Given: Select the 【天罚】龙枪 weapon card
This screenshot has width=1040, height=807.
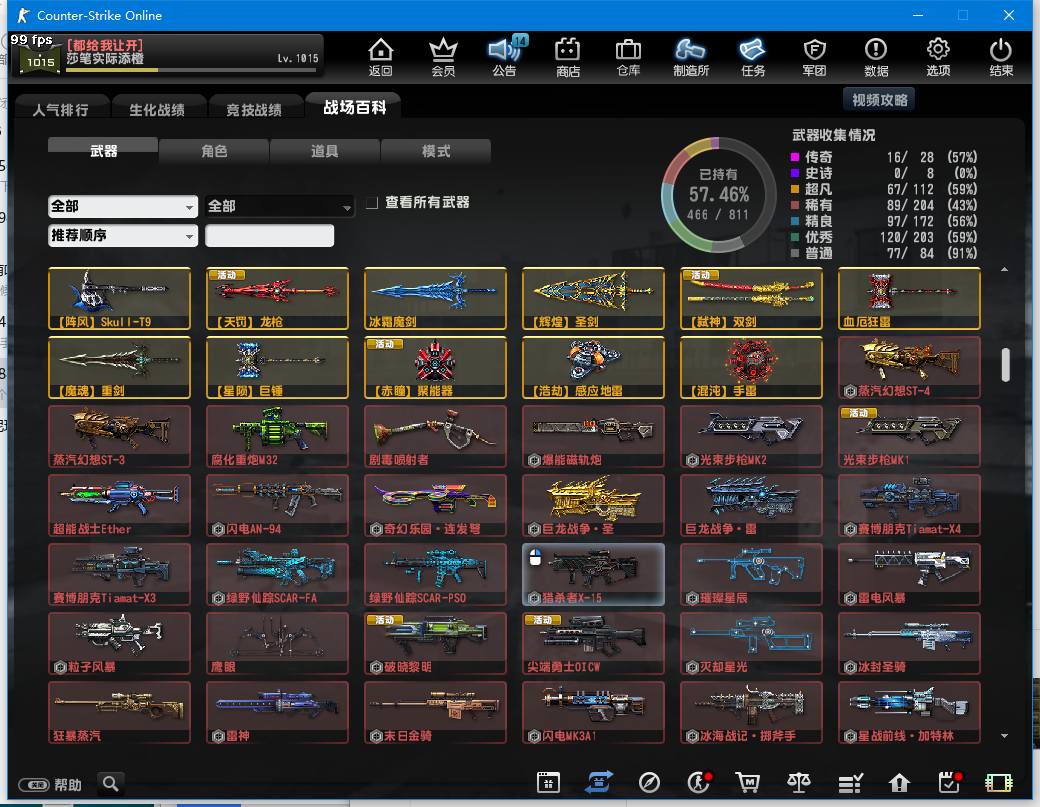Looking at the screenshot, I should tap(277, 298).
